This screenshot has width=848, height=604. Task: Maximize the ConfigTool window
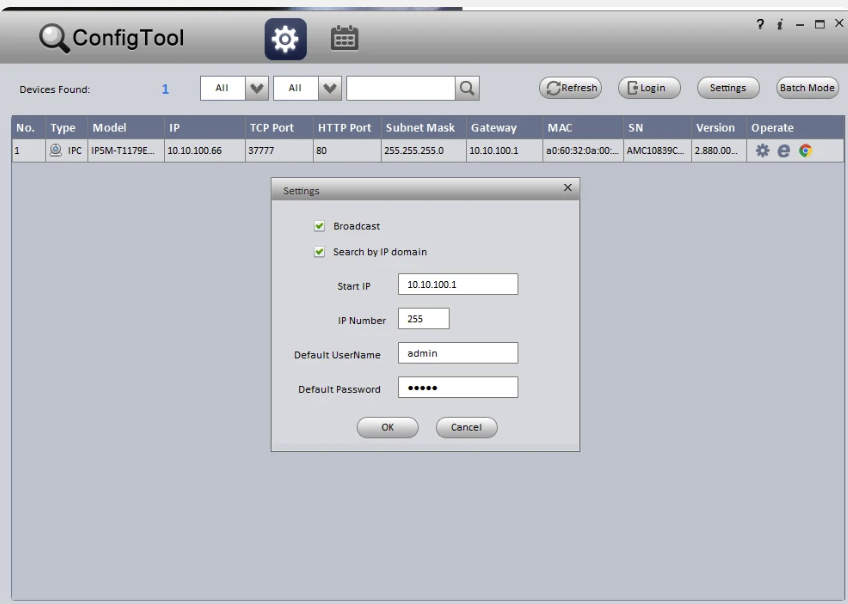tap(820, 24)
